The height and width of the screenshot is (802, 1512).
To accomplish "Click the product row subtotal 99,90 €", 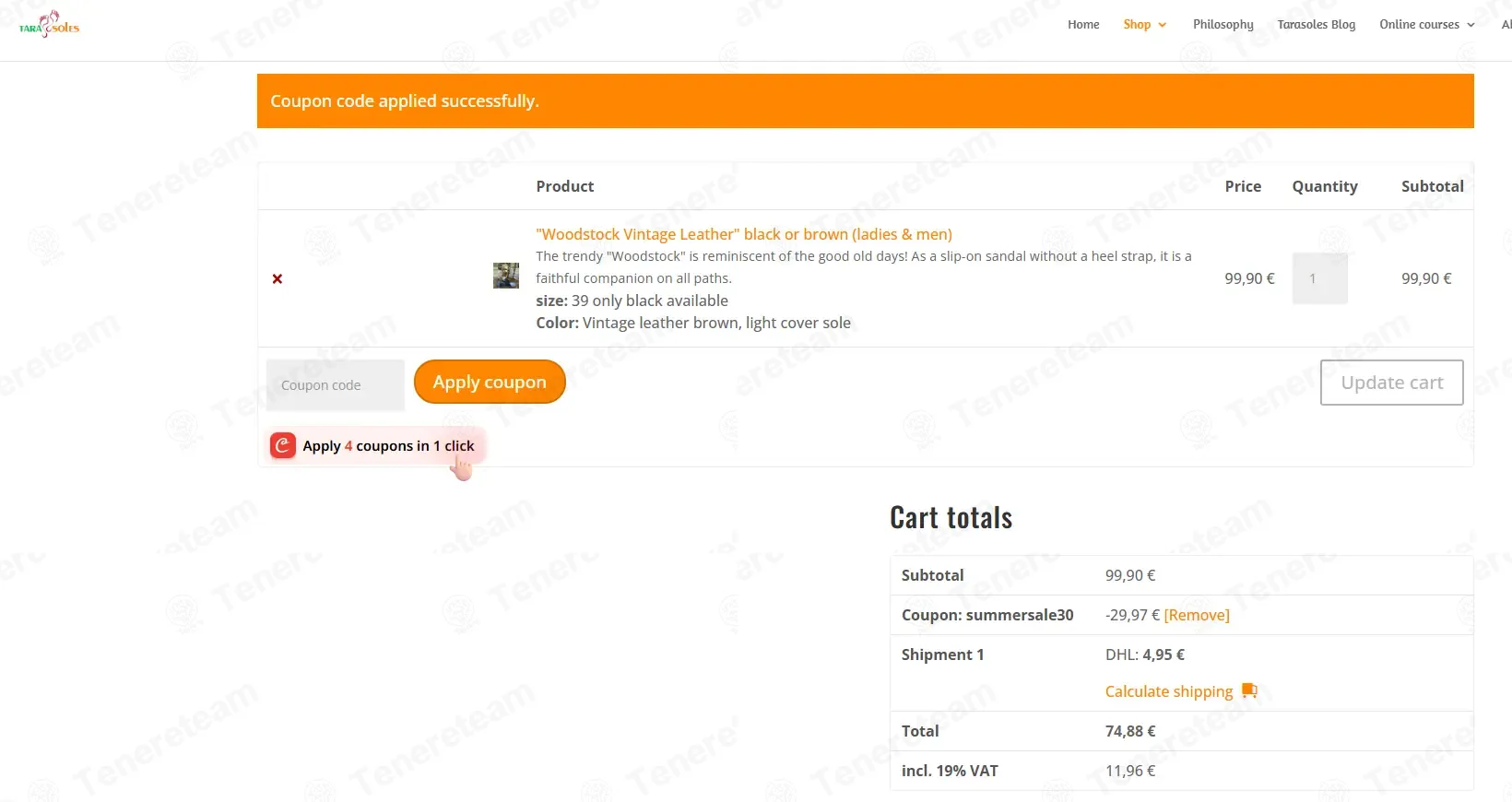I will coord(1426,278).
